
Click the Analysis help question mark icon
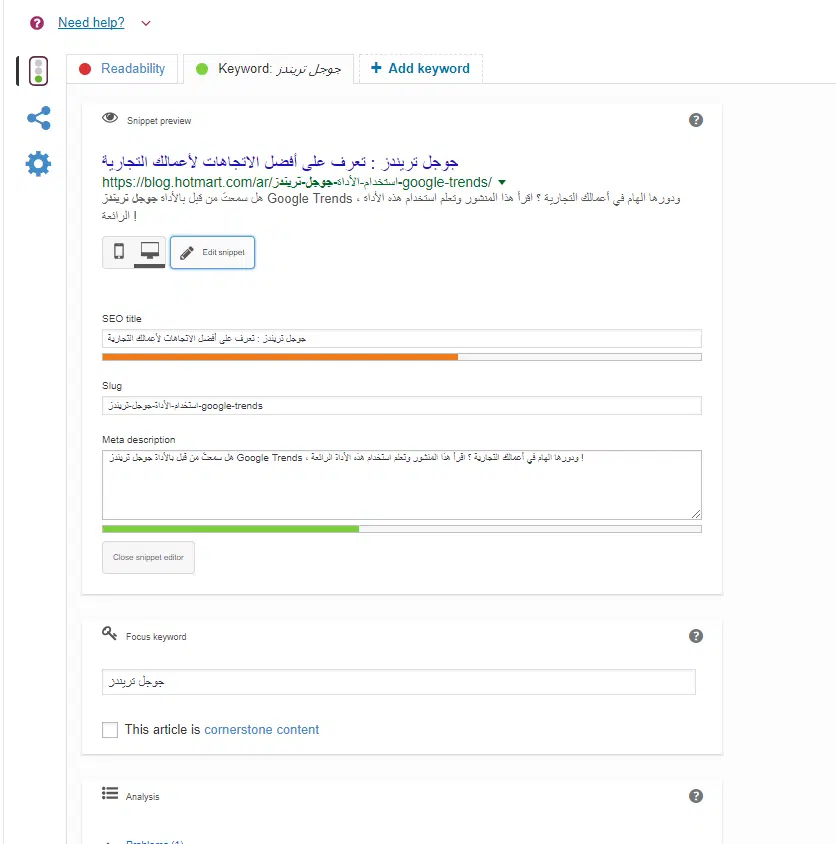pos(696,796)
